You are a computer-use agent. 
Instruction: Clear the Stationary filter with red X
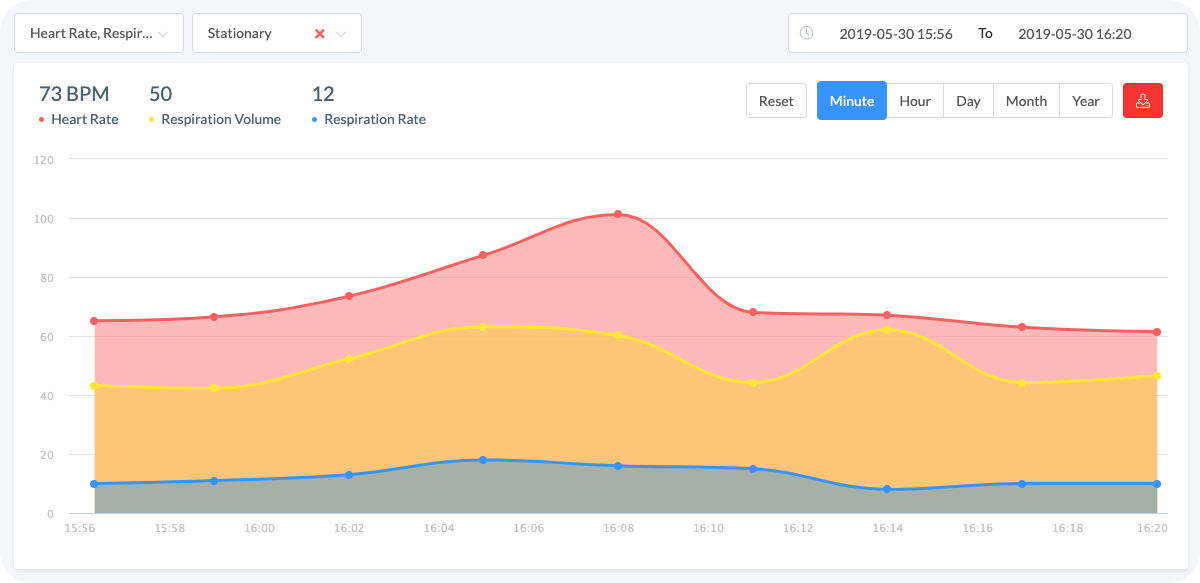click(x=320, y=33)
